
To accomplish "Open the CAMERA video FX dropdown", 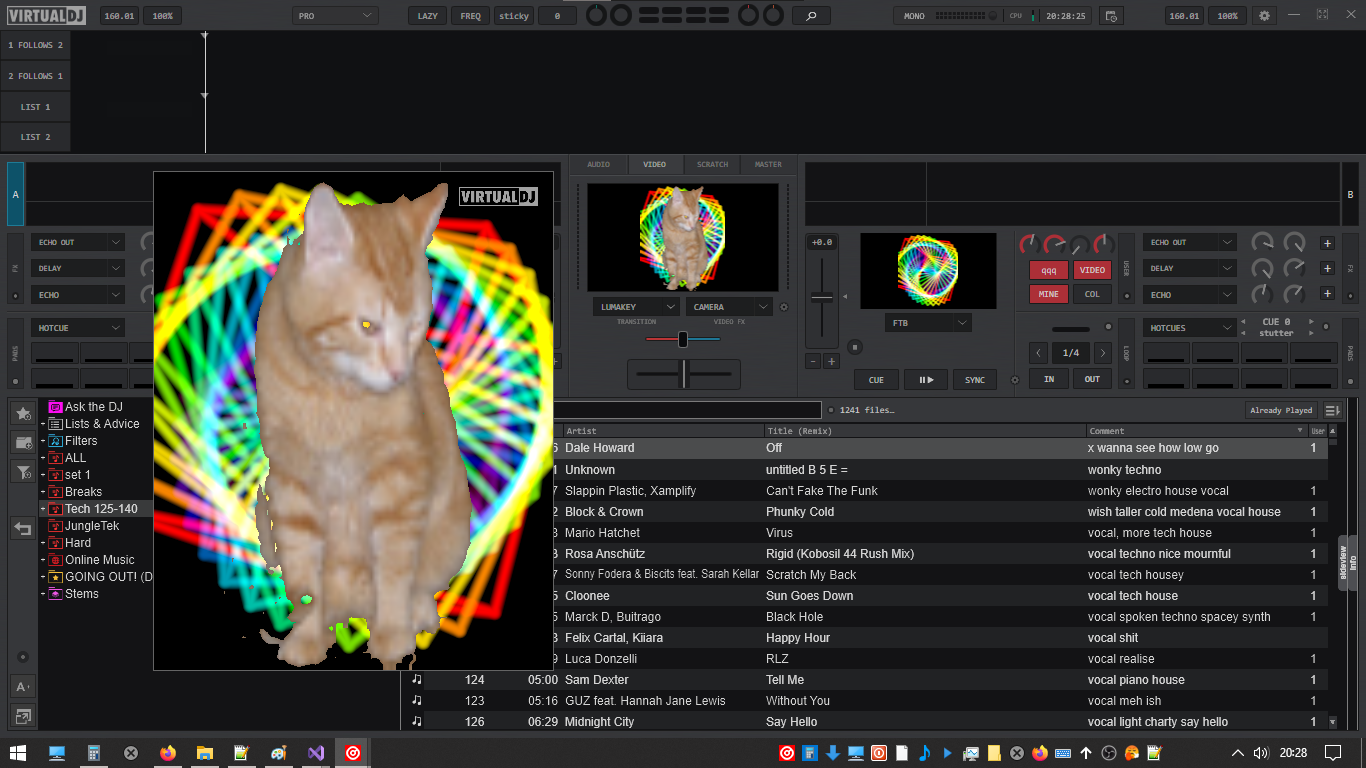I will click(729, 307).
